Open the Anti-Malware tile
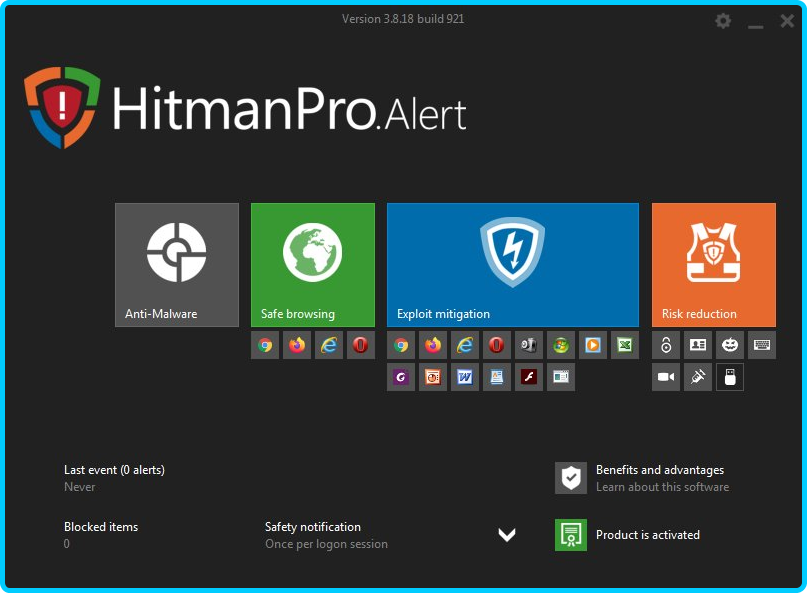The image size is (807, 593). 177,264
